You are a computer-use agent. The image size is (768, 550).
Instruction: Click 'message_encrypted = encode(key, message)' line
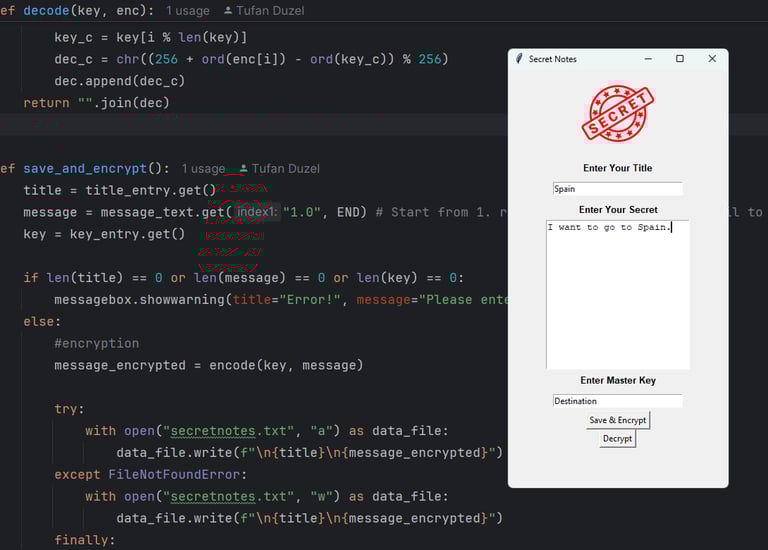(x=209, y=366)
